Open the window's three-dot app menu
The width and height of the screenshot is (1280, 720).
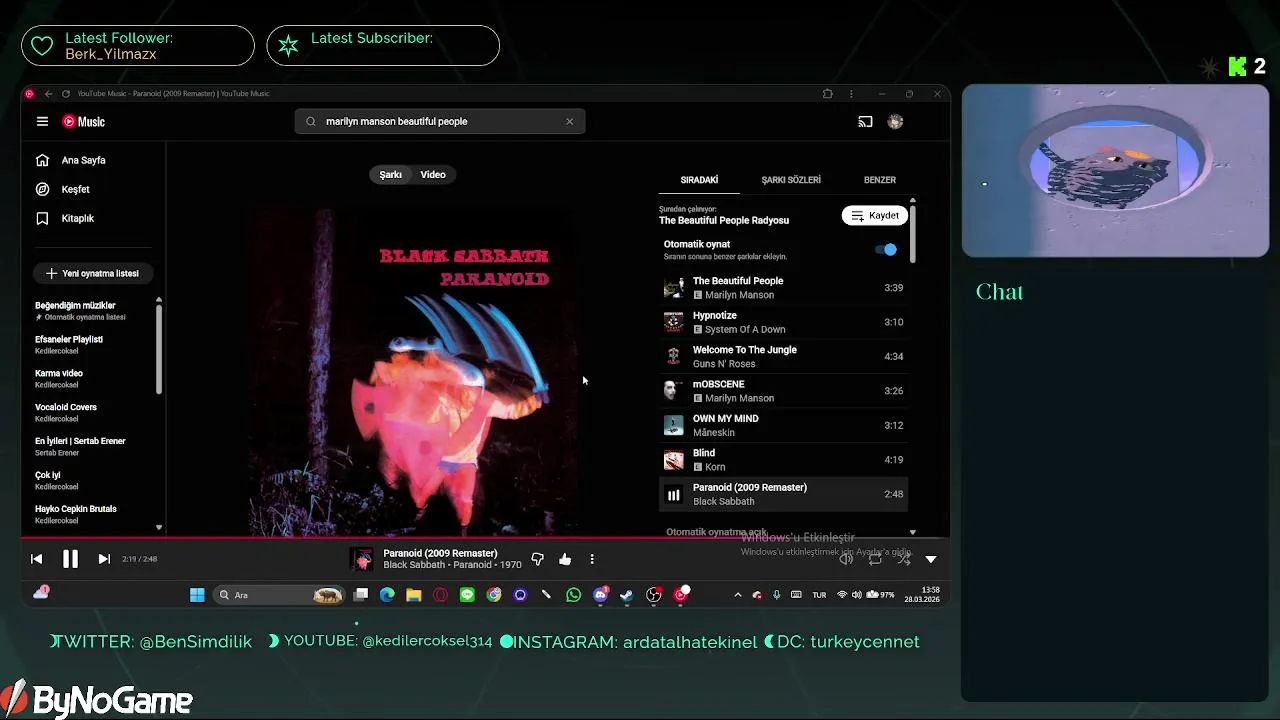tap(851, 94)
